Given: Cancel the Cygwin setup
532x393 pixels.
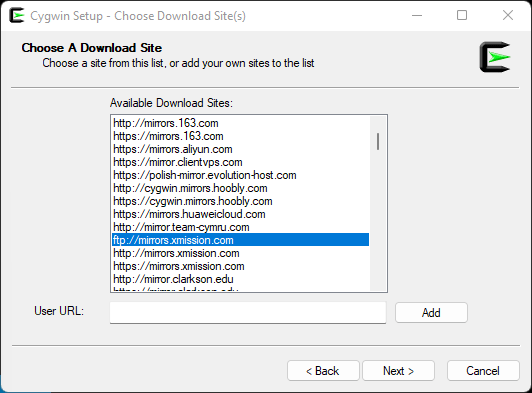Looking at the screenshot, I should [x=483, y=371].
